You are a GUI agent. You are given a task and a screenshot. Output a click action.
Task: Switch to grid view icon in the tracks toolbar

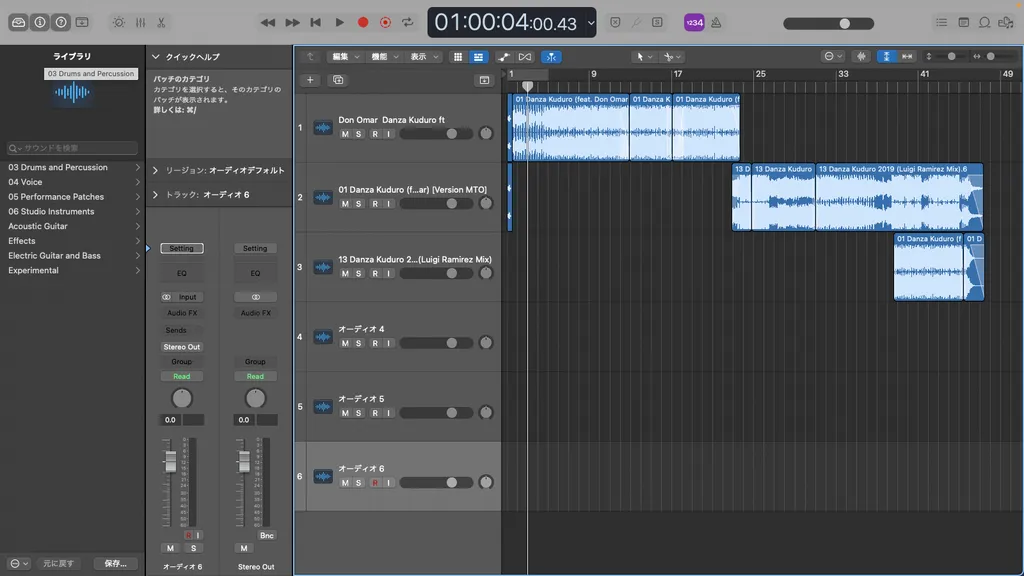458,57
